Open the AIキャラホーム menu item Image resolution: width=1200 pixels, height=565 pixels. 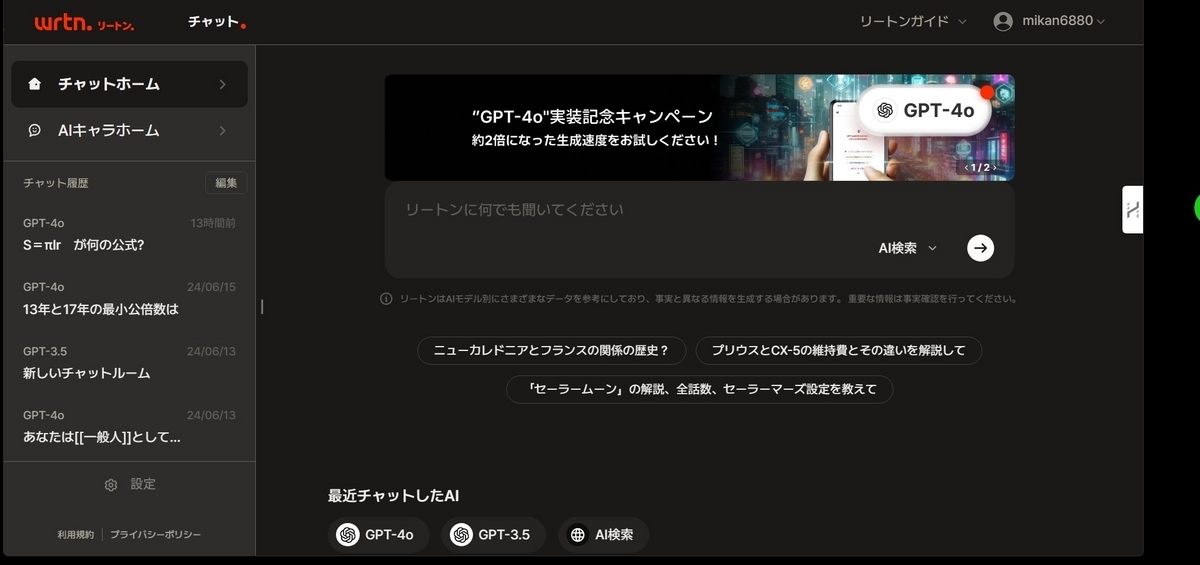[129, 131]
